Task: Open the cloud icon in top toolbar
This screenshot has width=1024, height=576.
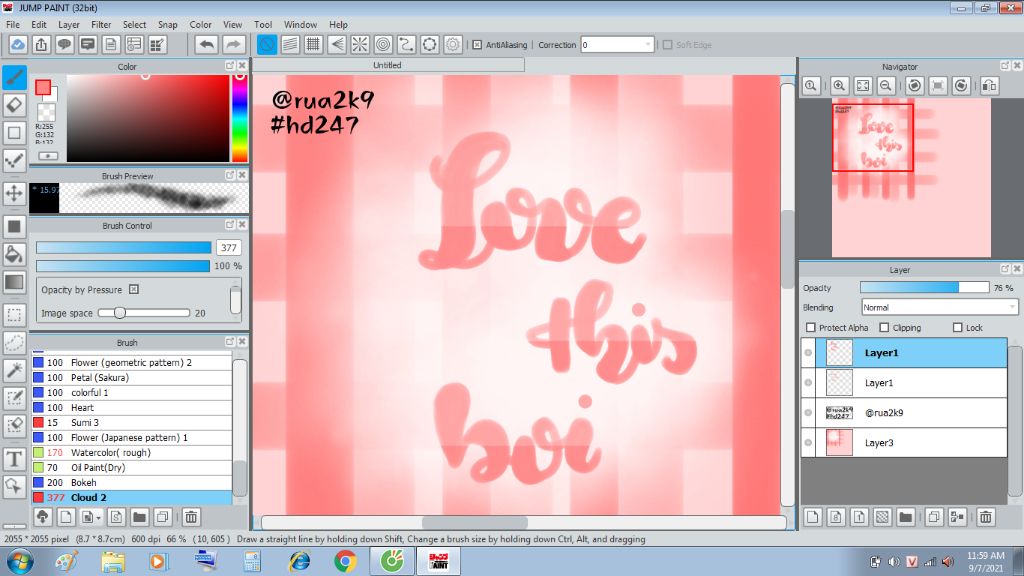Action: (18, 44)
